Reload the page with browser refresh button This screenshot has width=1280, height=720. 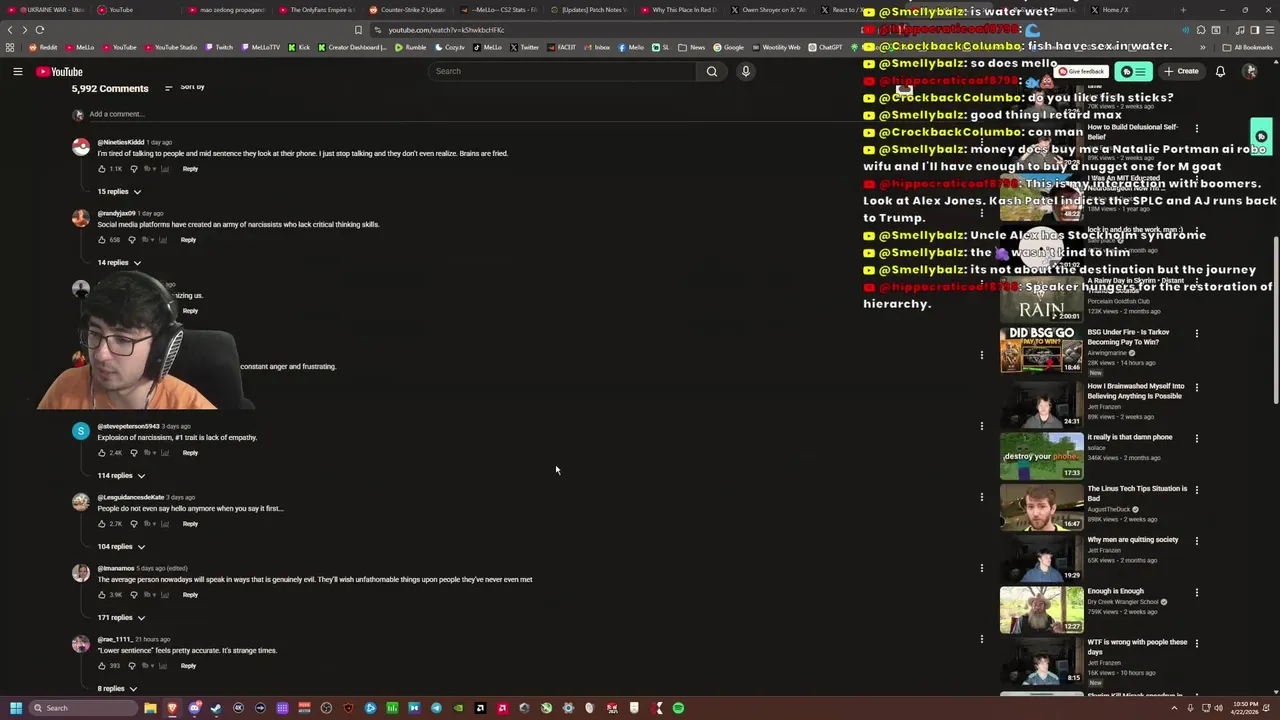(40, 30)
